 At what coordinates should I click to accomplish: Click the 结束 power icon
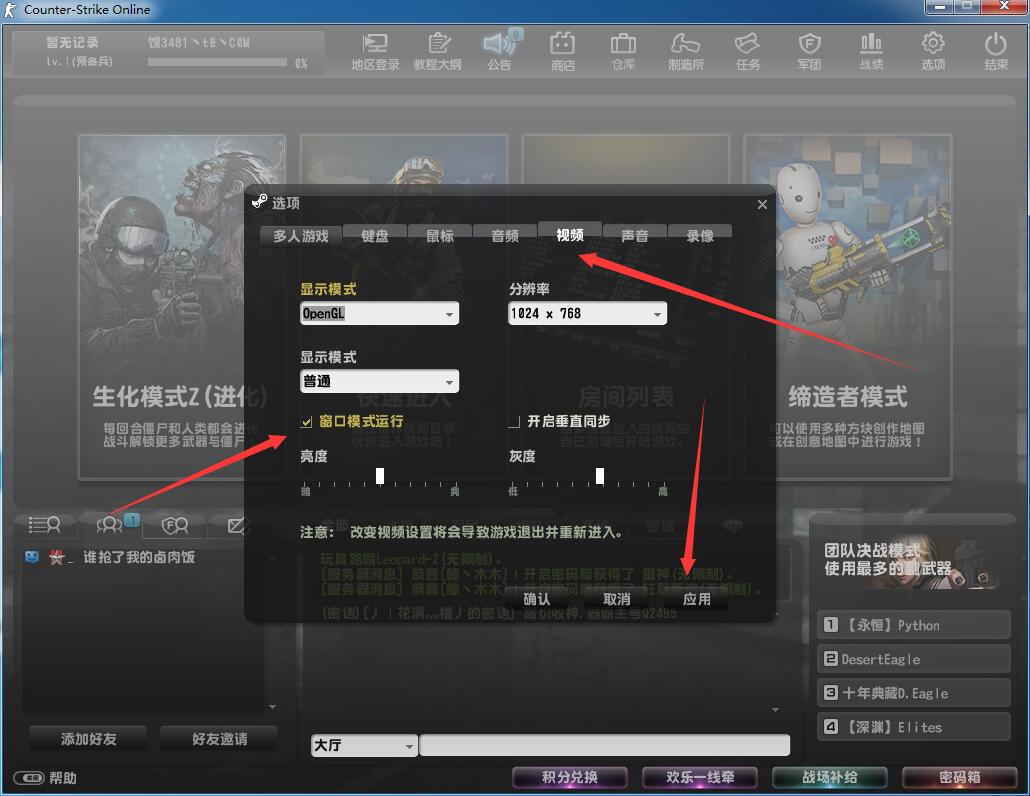click(996, 52)
